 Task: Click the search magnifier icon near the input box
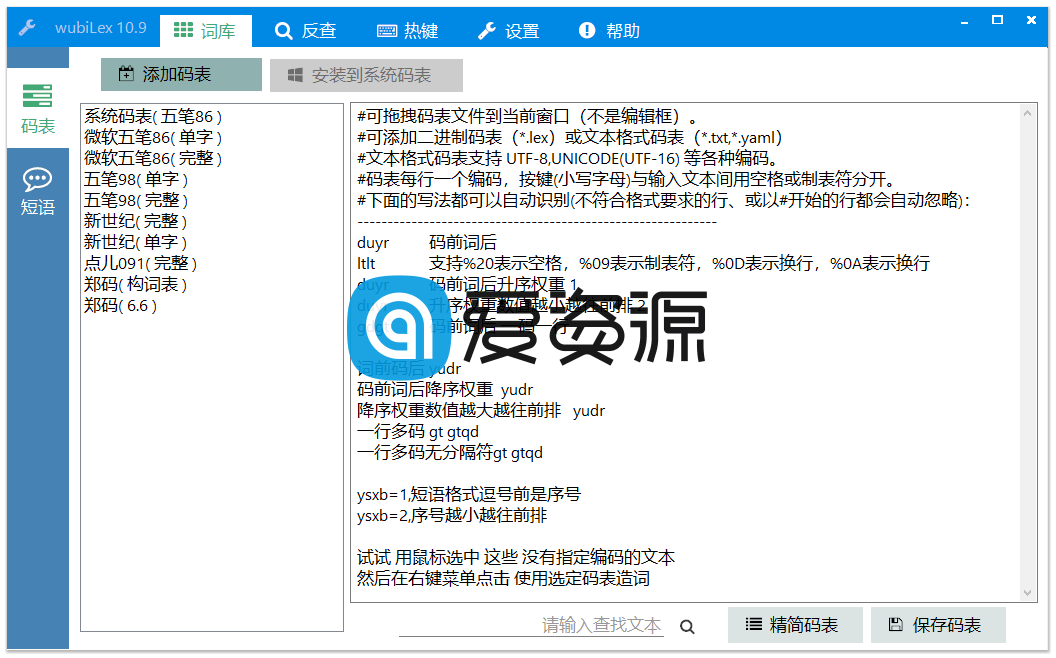click(687, 625)
